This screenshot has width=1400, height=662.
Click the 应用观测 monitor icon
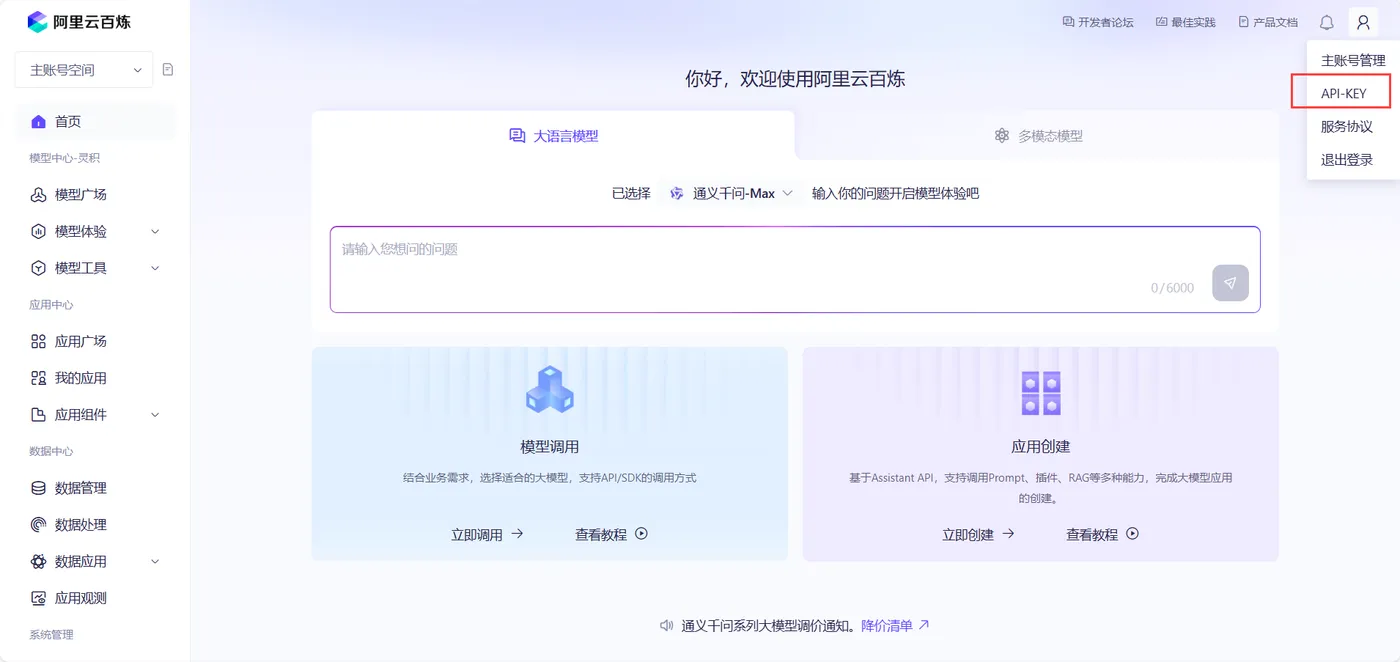[38, 598]
